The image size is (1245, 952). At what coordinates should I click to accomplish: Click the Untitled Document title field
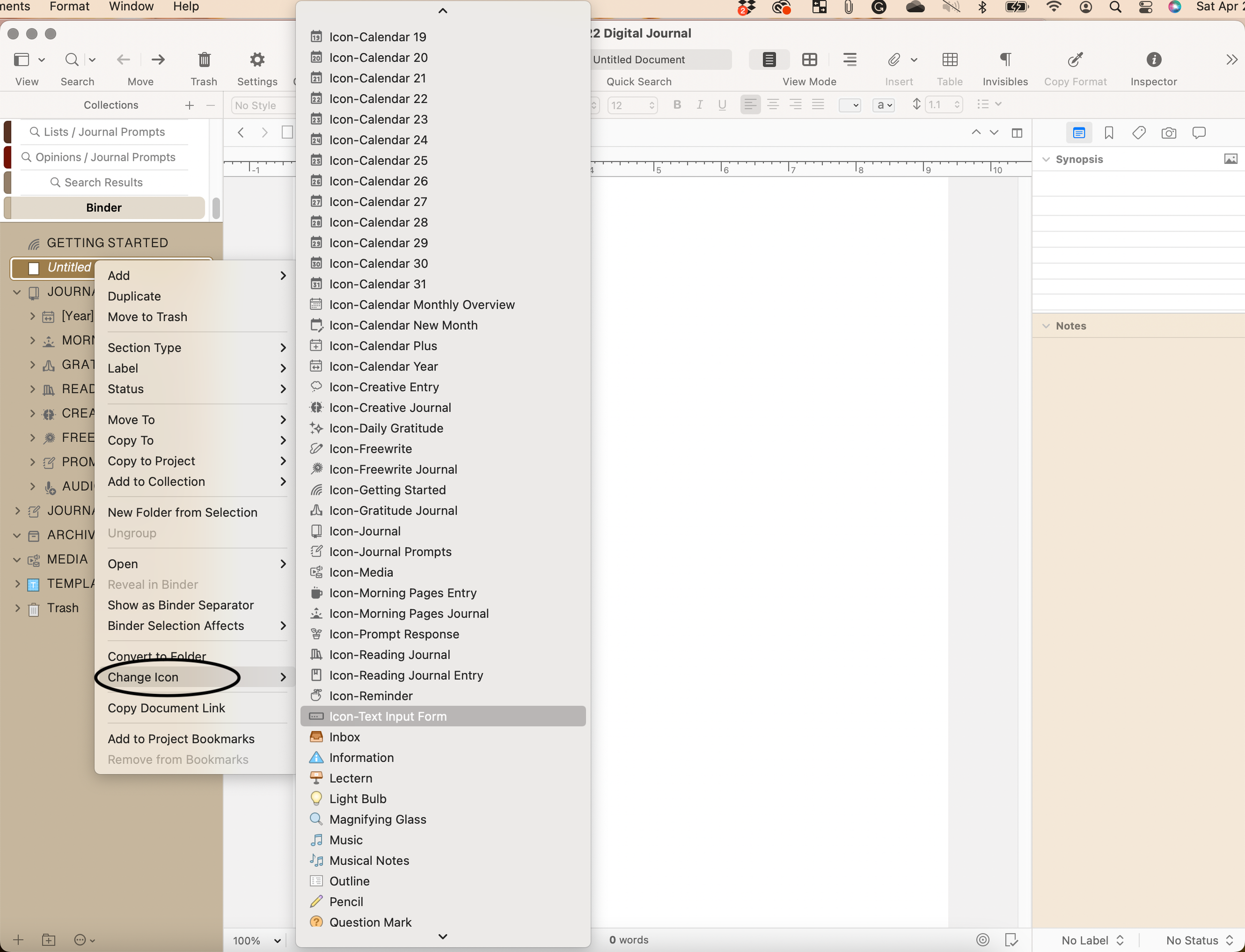tap(660, 59)
